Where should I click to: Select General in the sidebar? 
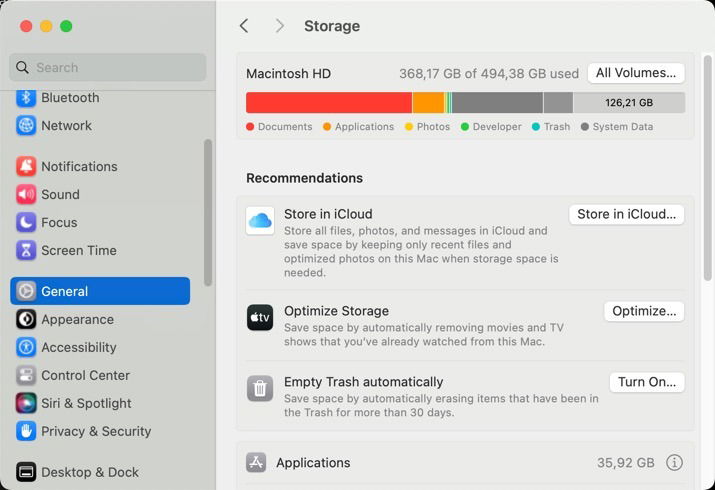click(100, 291)
